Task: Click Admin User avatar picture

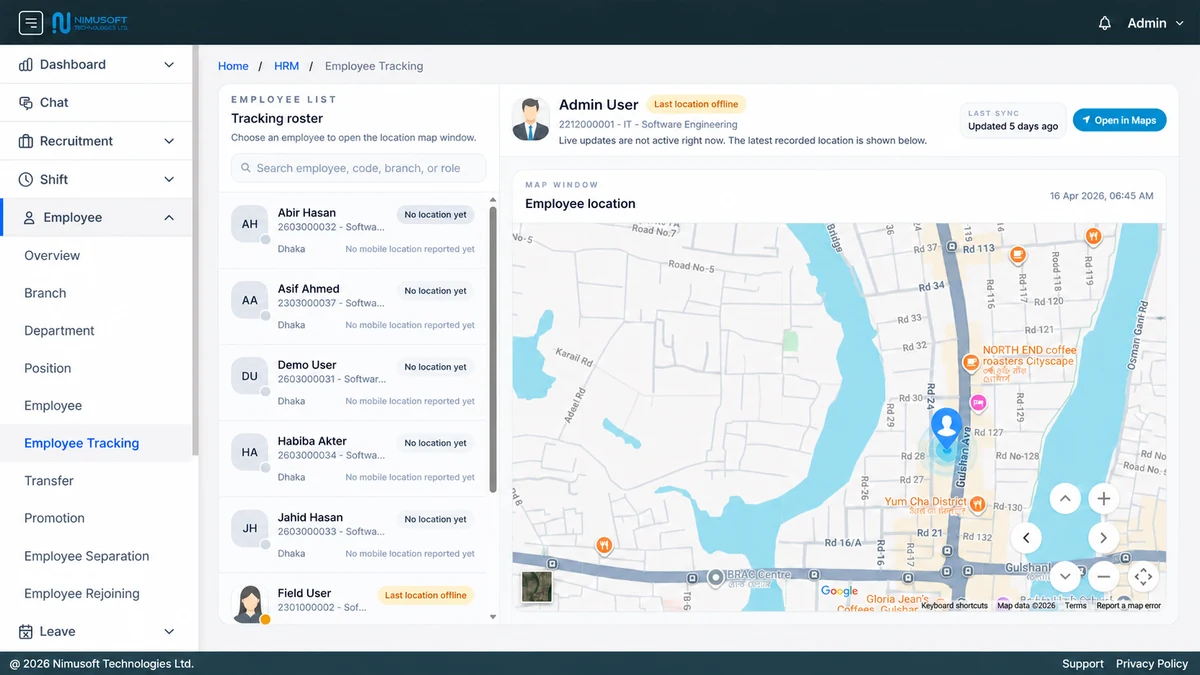Action: point(532,120)
